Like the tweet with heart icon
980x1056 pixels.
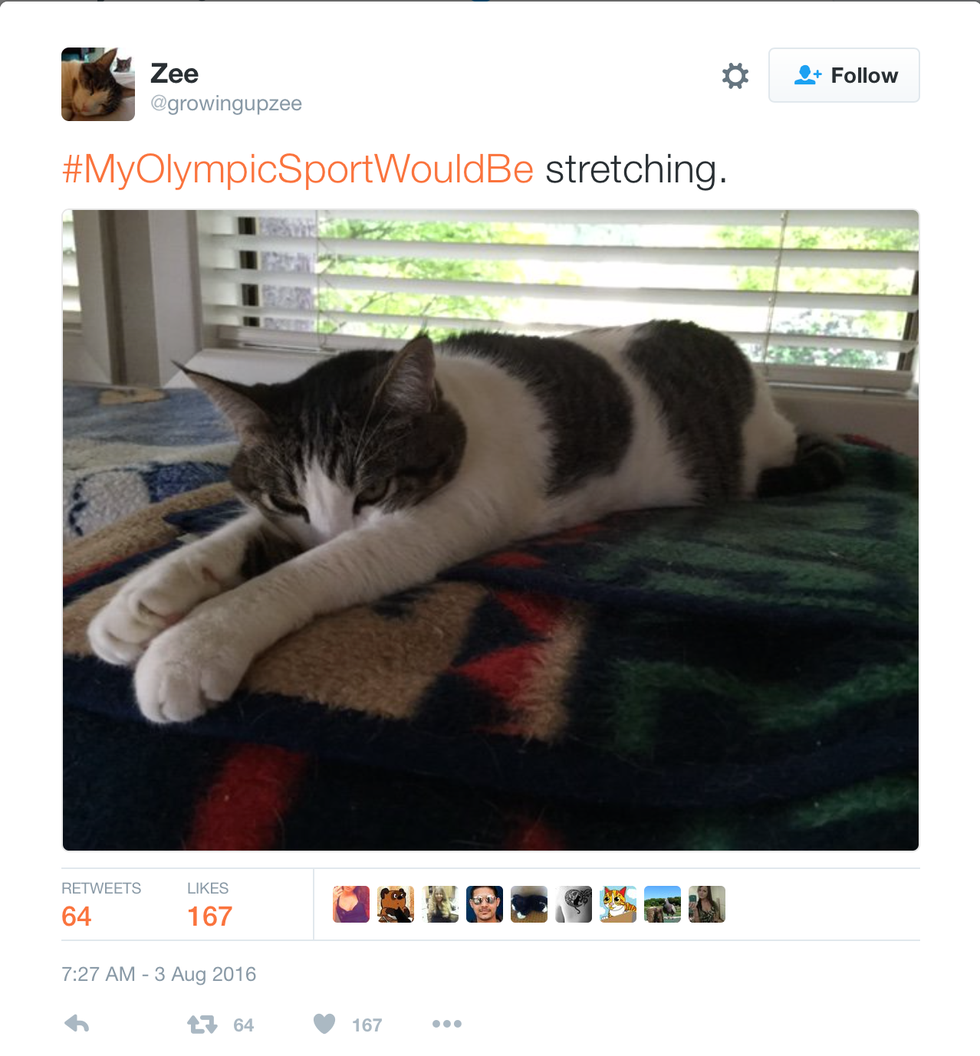(325, 1024)
